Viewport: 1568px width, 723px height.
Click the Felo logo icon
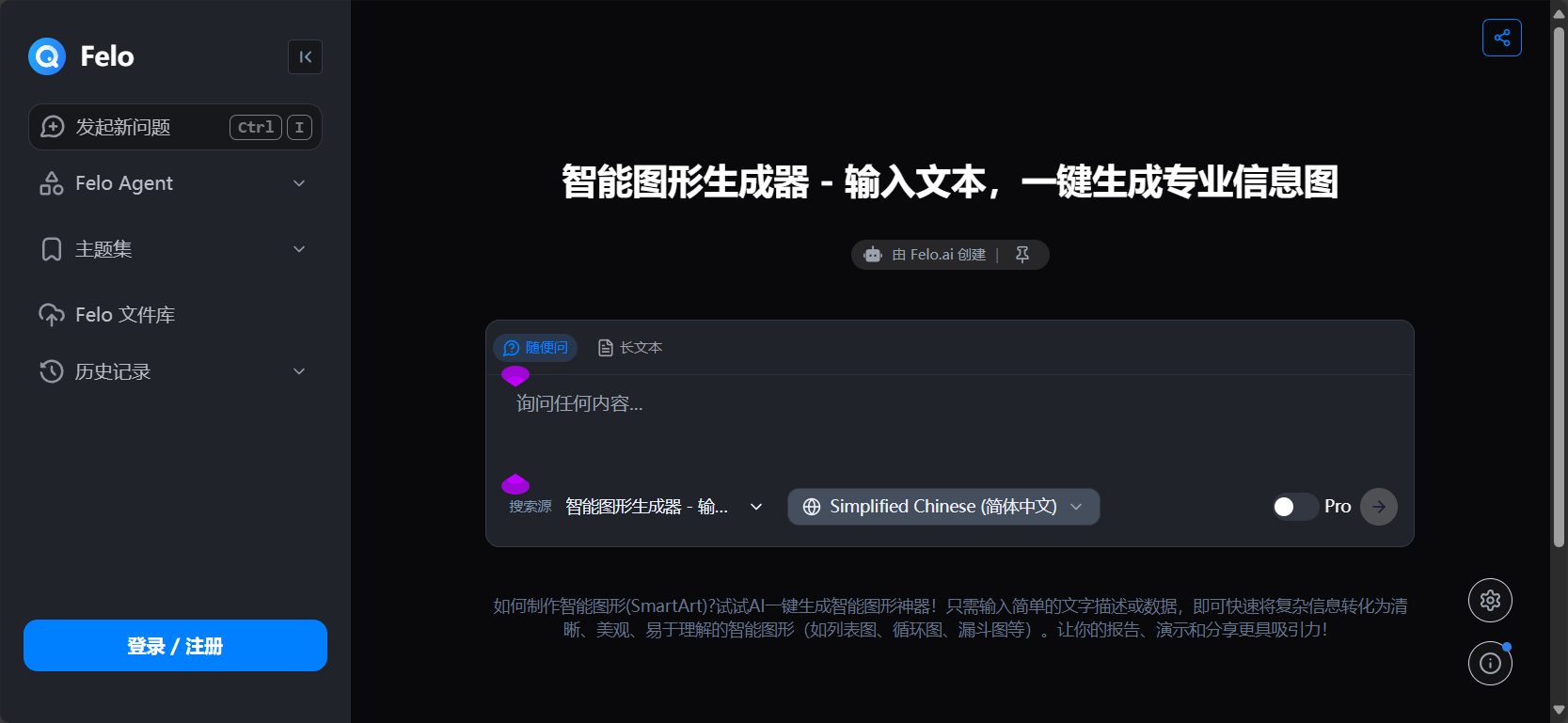[x=47, y=56]
